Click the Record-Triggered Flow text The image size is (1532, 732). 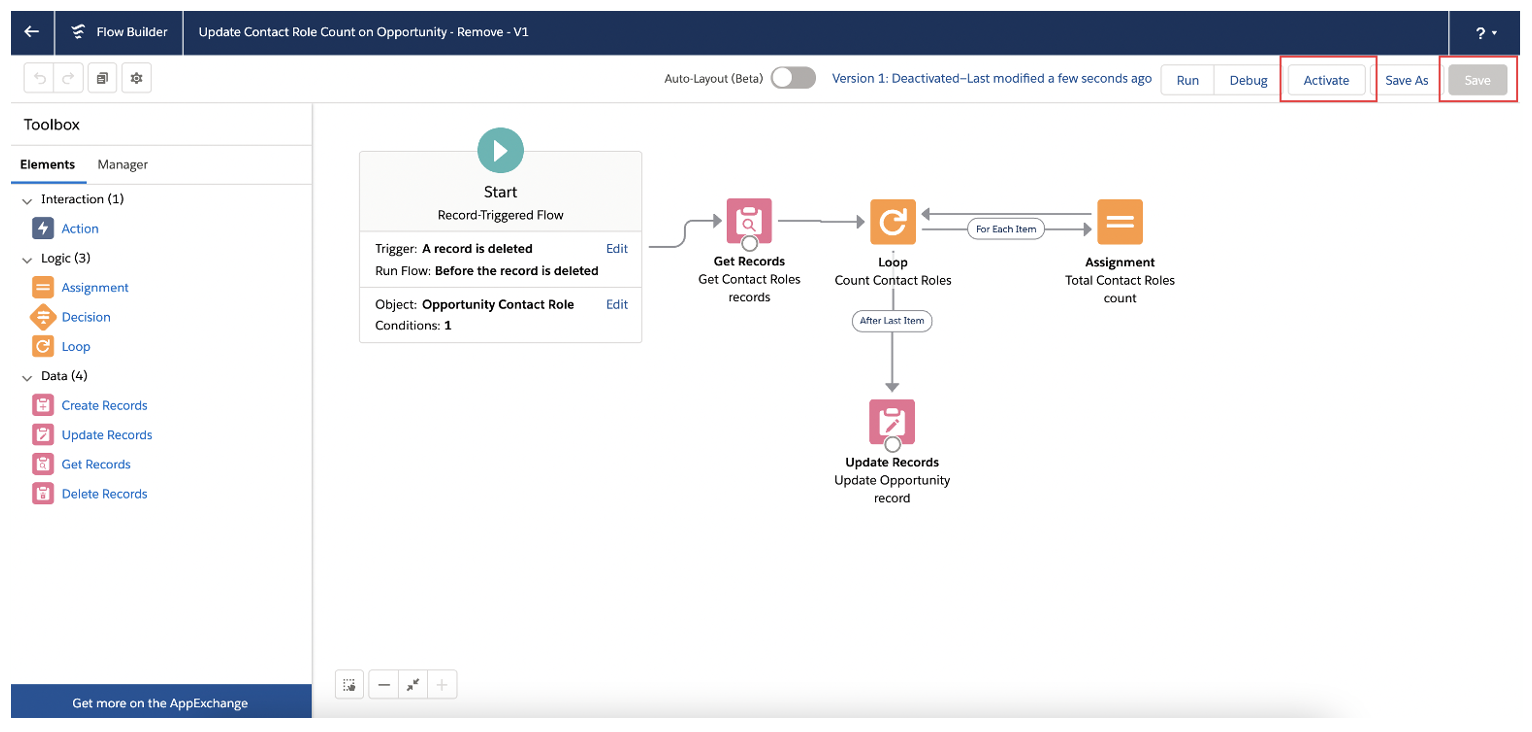(500, 215)
